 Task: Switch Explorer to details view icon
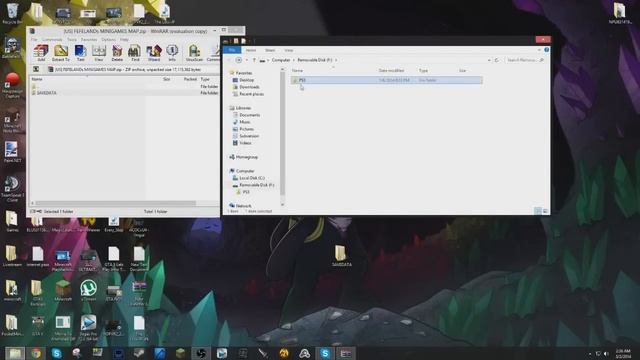[538, 211]
